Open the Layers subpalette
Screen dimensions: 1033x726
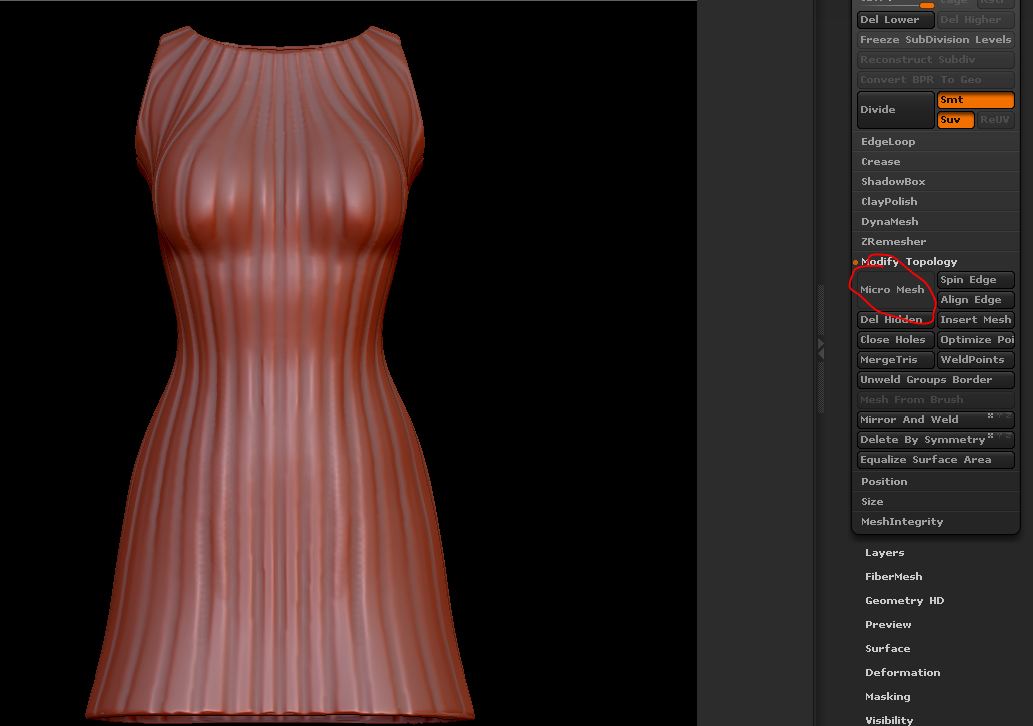(x=884, y=553)
